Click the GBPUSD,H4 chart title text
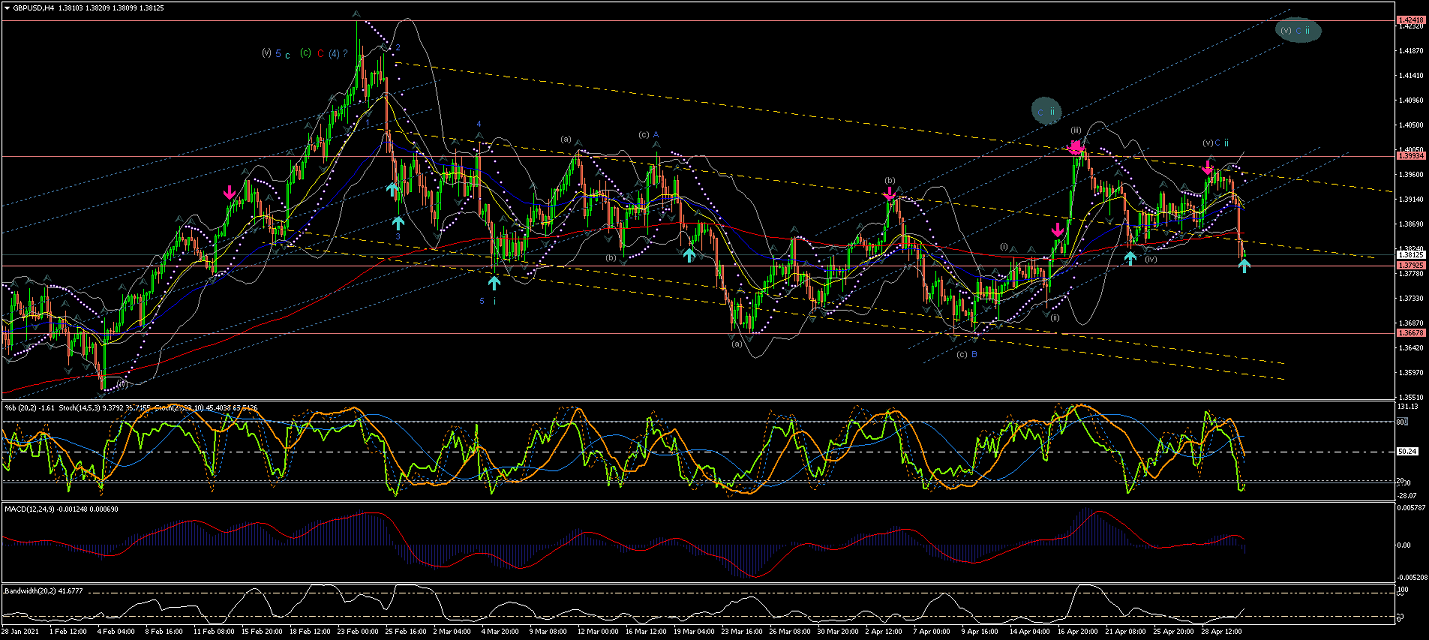The width and height of the screenshot is (1429, 640). point(36,7)
